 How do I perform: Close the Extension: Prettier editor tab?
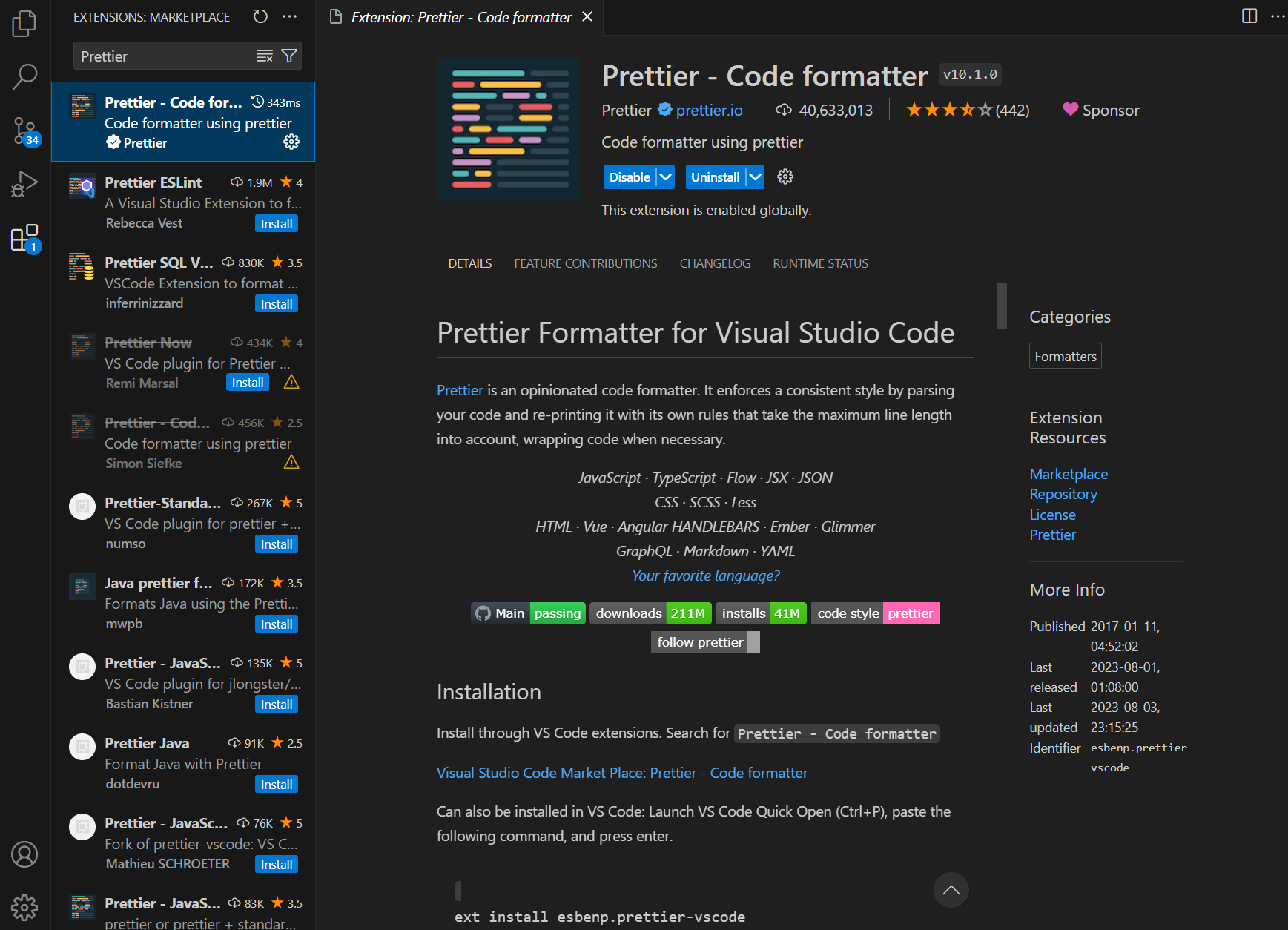(x=587, y=16)
